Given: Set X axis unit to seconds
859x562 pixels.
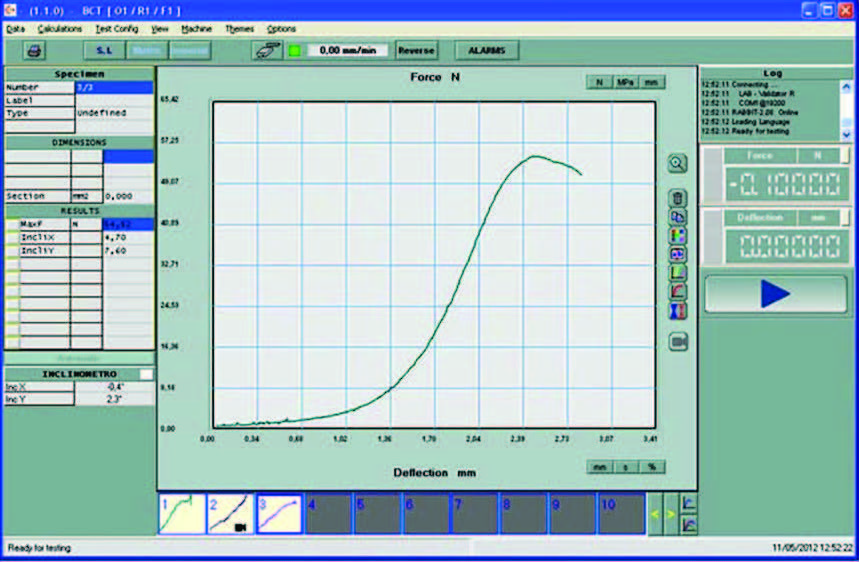Looking at the screenshot, I should [x=627, y=466].
